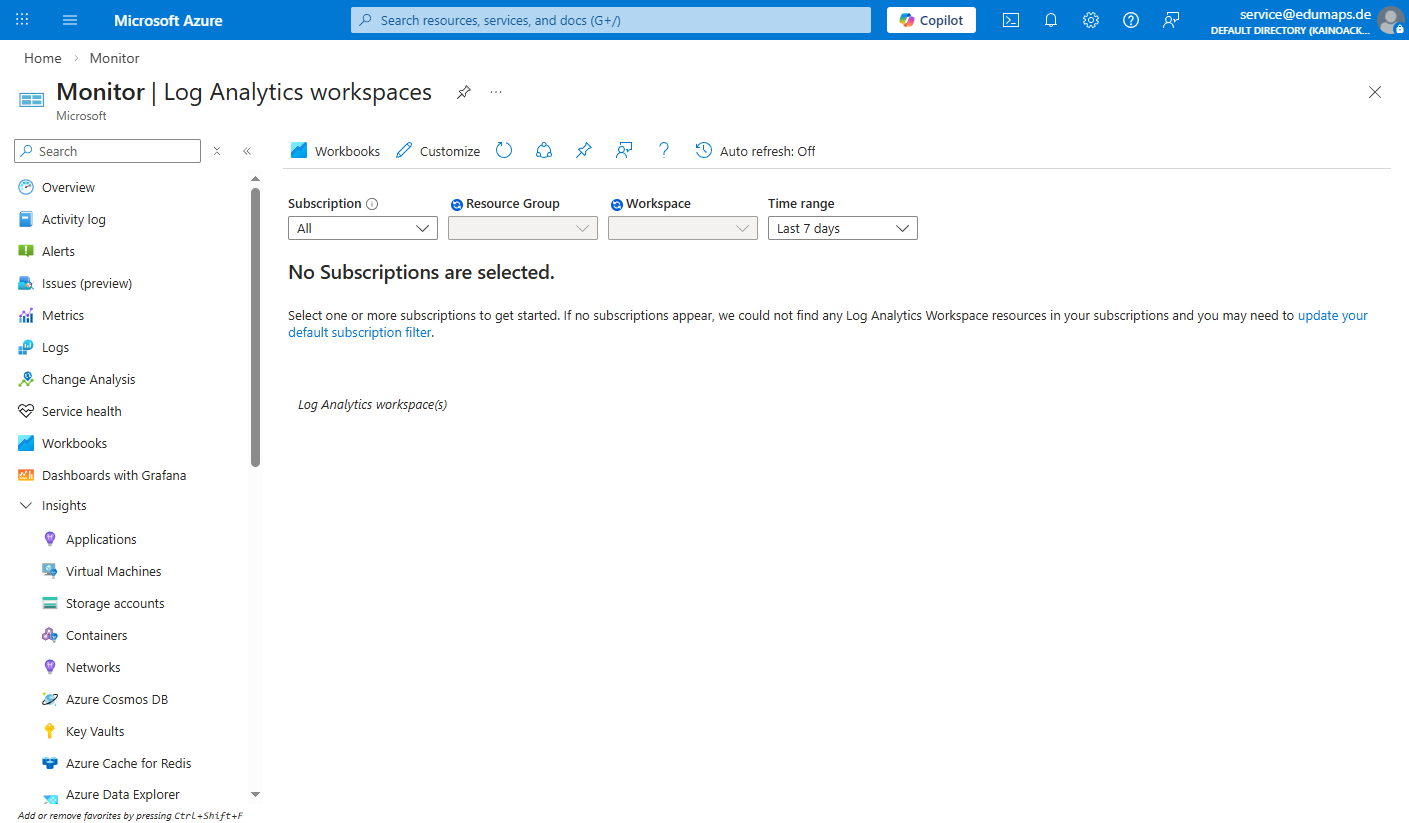Image resolution: width=1409 pixels, height=823 pixels.
Task: Open Containers insights item
Action: point(96,635)
